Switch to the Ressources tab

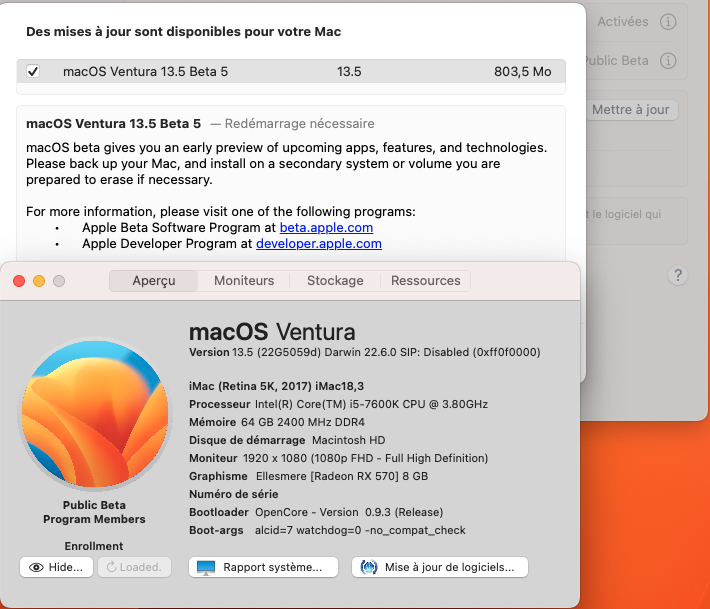coord(426,281)
